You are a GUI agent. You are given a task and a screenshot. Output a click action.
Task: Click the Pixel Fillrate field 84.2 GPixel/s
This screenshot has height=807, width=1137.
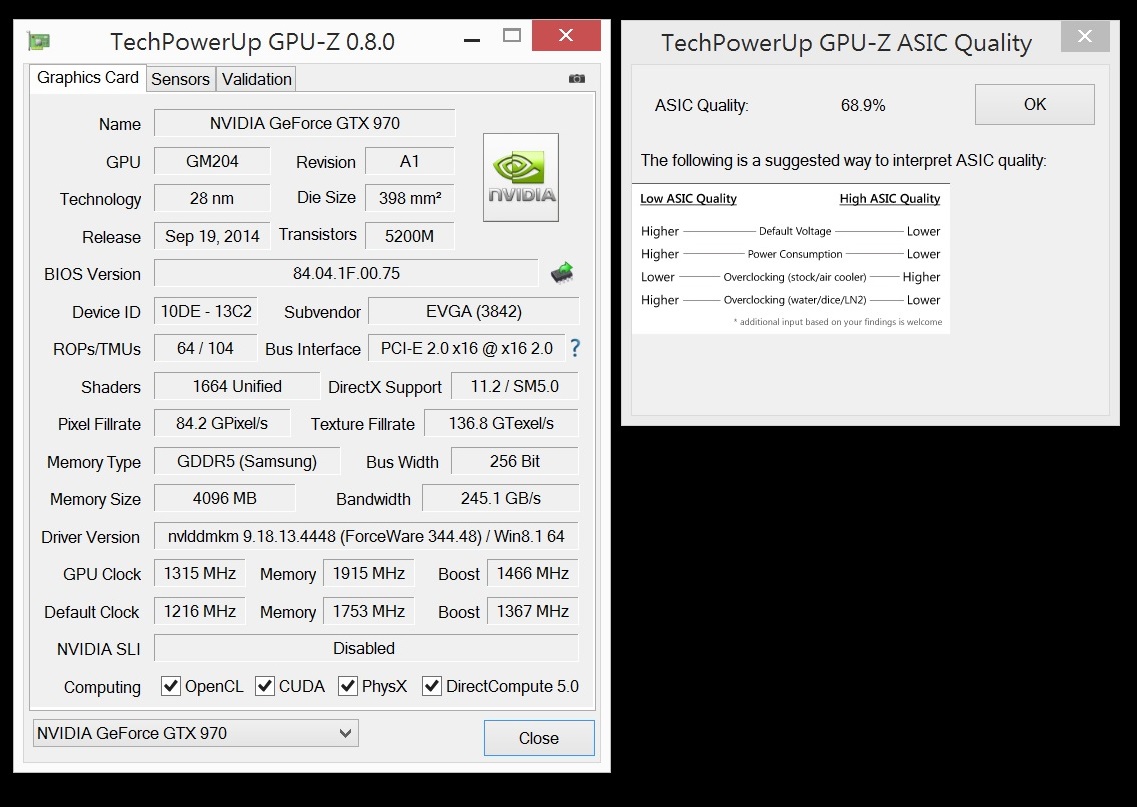click(x=222, y=423)
